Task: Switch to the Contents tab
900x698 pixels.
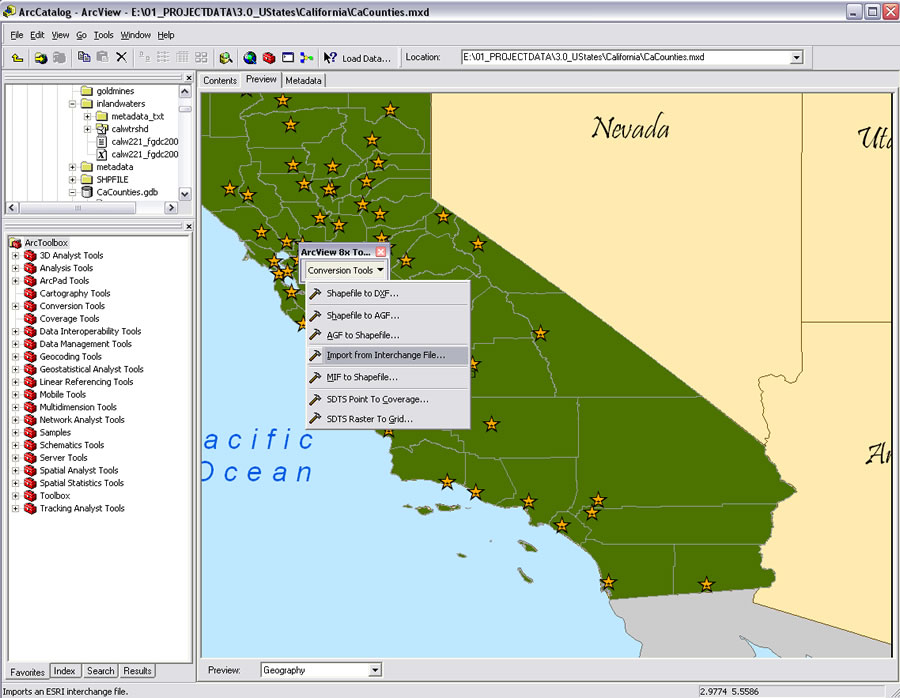Action: point(220,80)
